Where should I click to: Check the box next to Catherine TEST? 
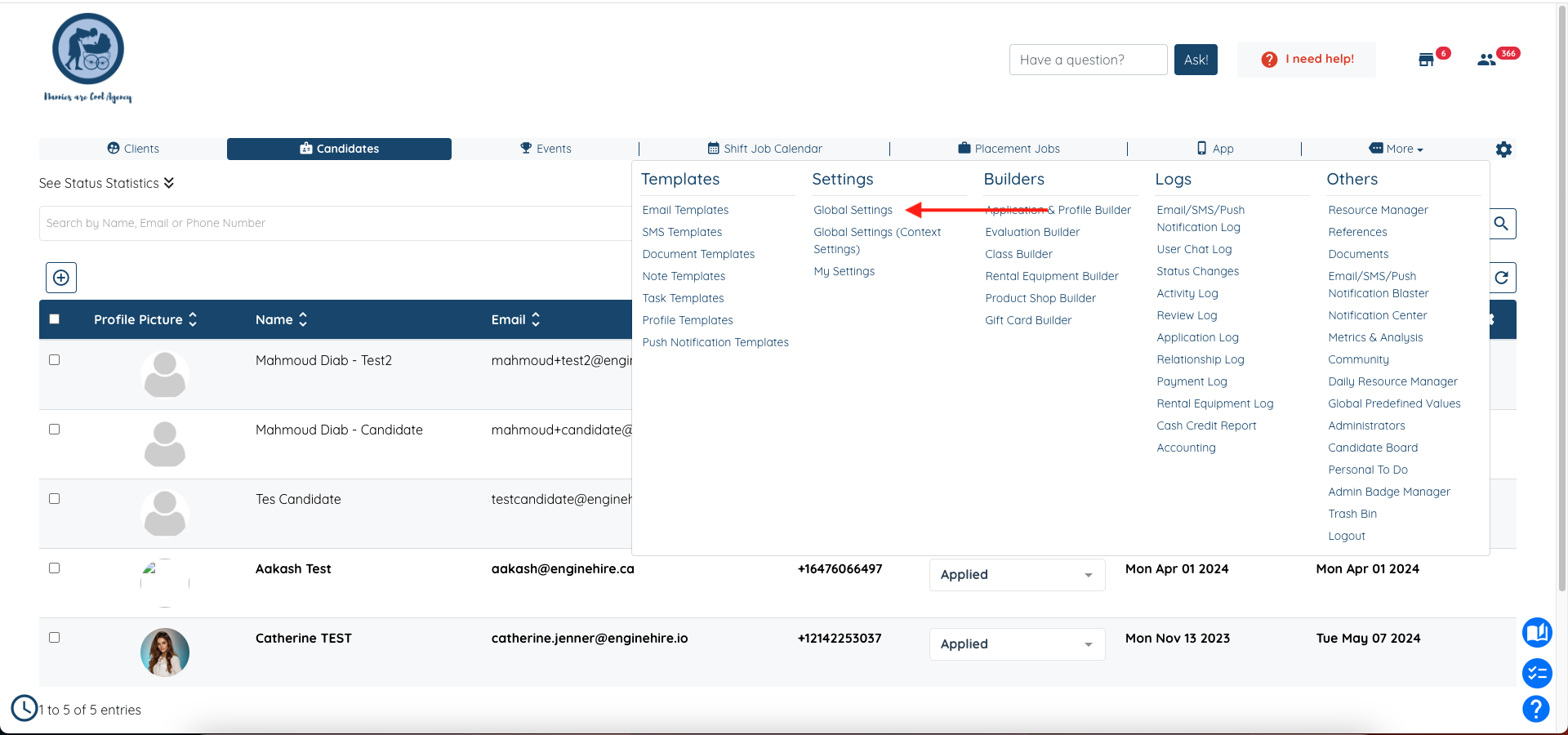click(55, 638)
